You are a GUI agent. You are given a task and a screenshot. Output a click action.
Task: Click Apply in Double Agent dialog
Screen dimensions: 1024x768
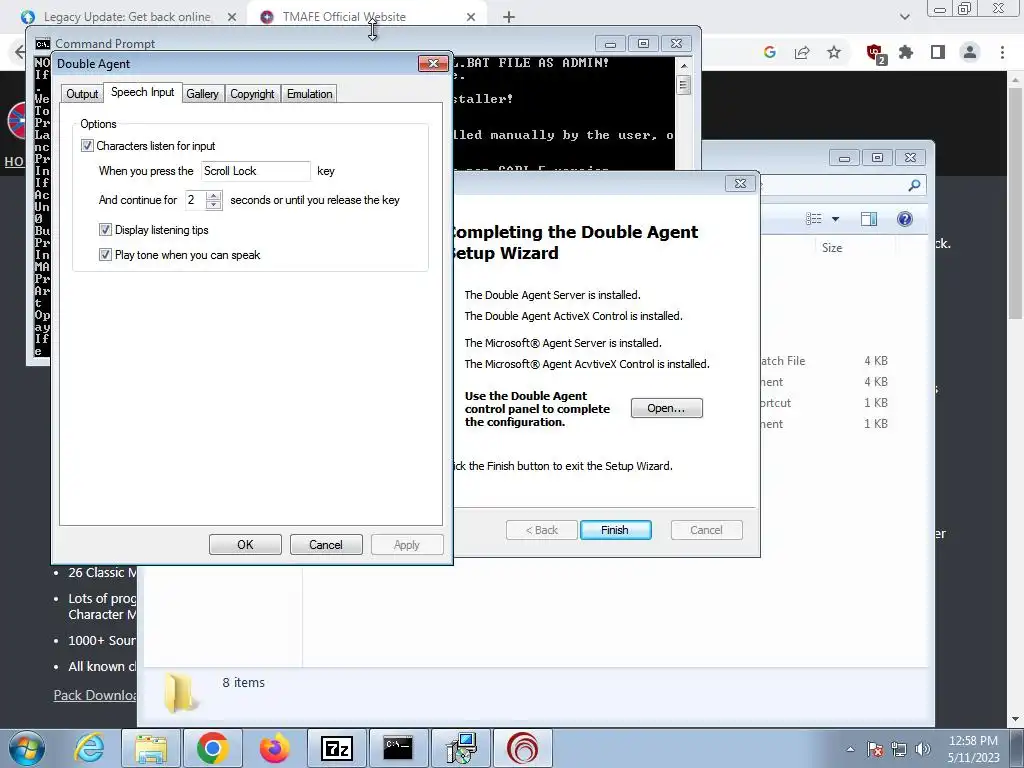[407, 545]
